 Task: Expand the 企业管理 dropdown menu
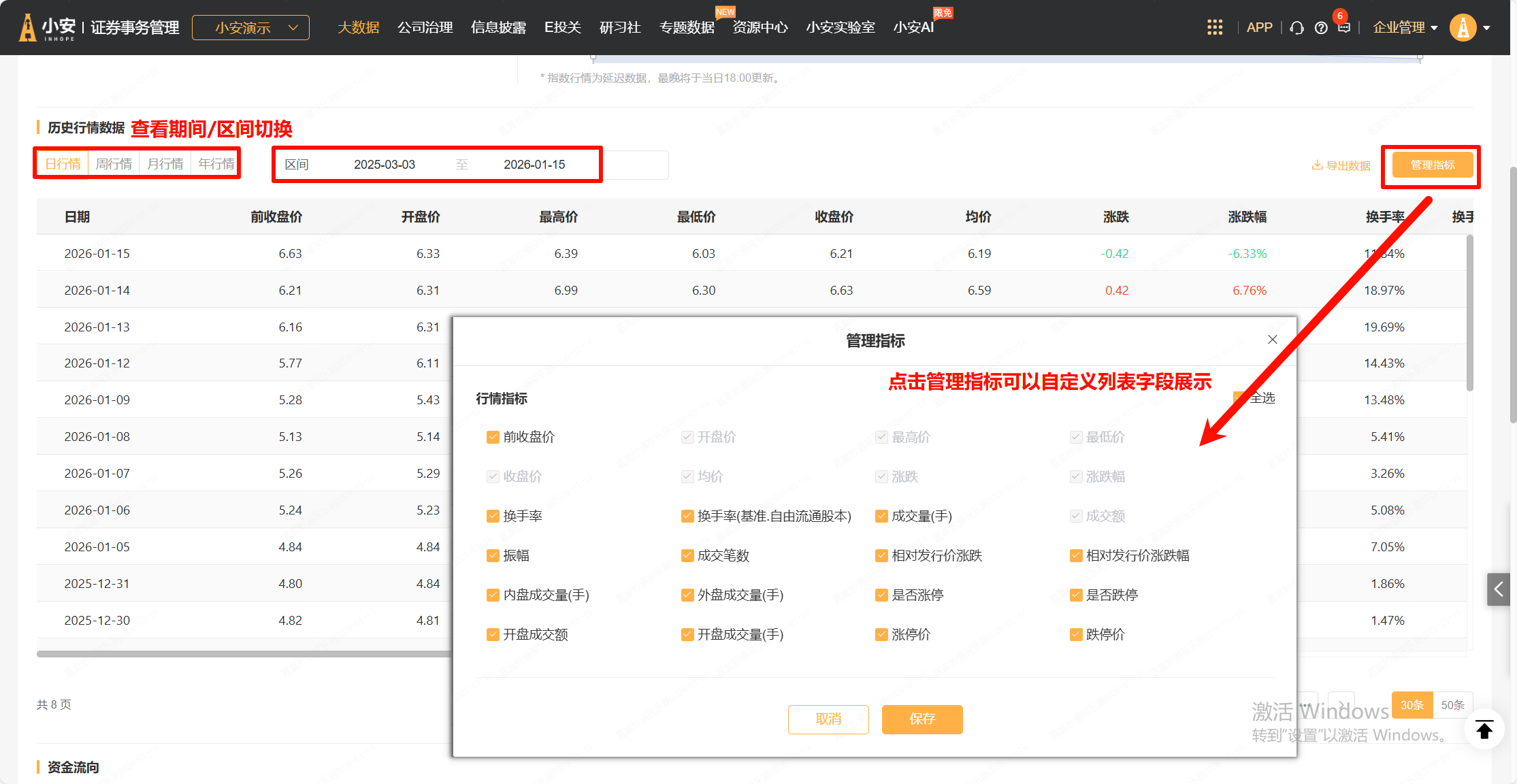(x=1405, y=28)
